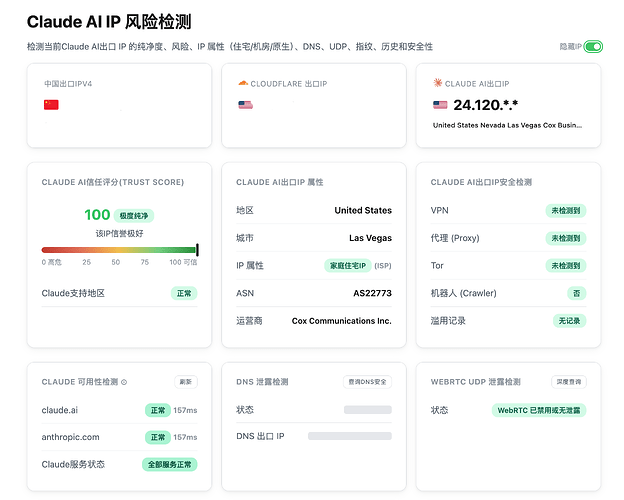Click the Claude starburst logo
This screenshot has height=500, width=624.
[x=437, y=83]
